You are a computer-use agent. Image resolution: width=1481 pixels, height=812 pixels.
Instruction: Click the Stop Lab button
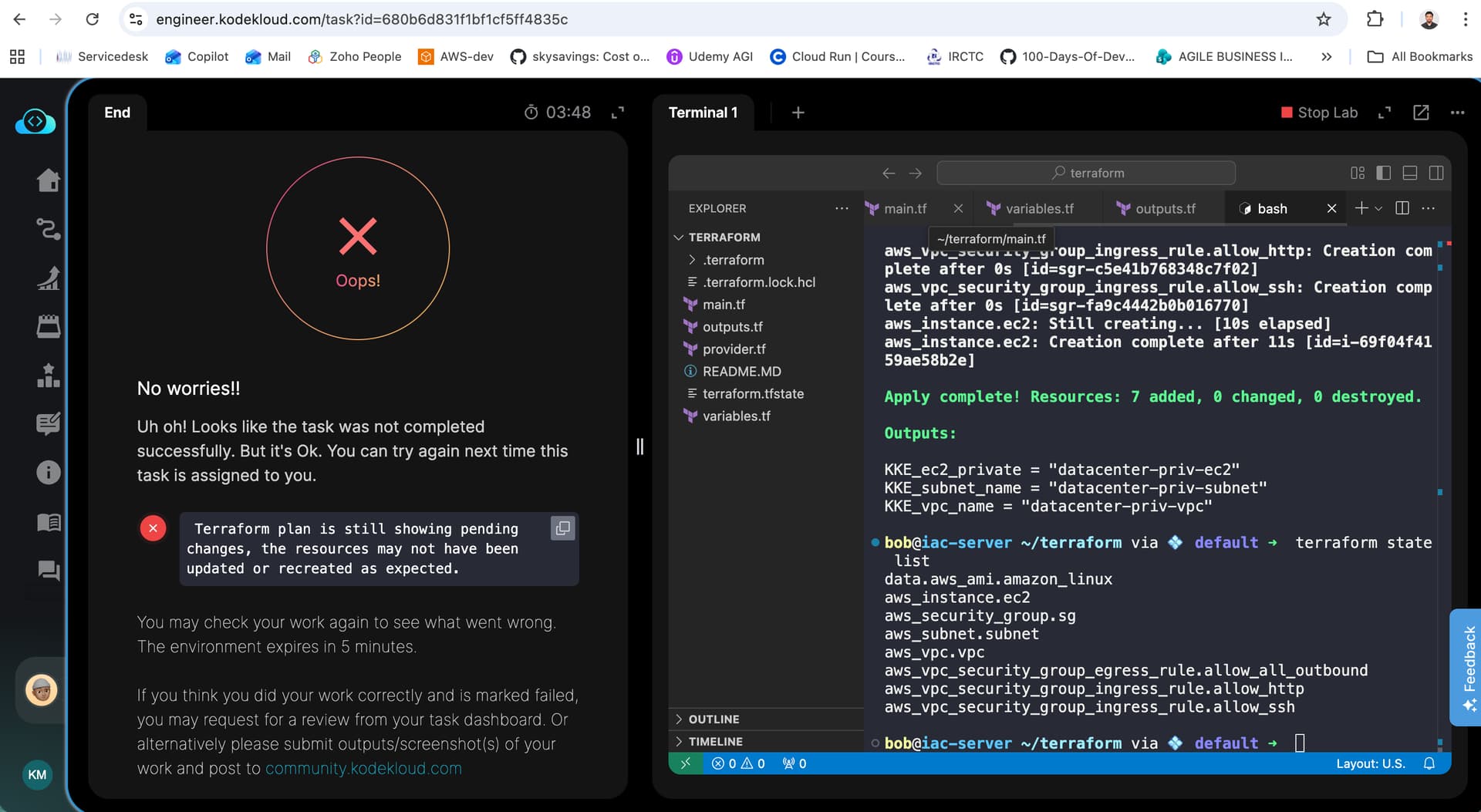[1319, 113]
